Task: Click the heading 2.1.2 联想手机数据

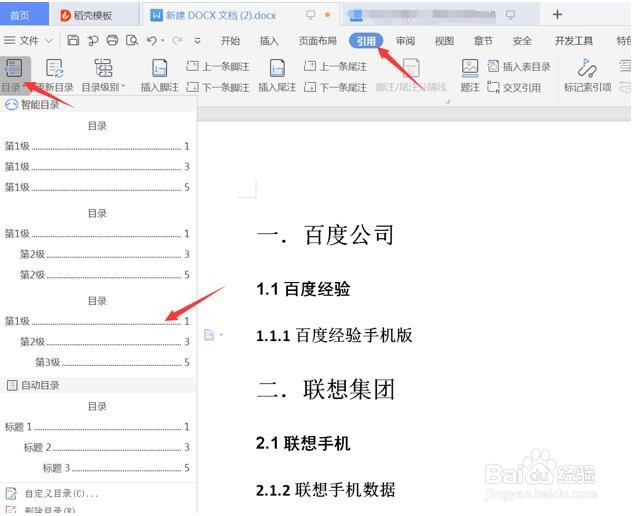Action: [x=325, y=490]
